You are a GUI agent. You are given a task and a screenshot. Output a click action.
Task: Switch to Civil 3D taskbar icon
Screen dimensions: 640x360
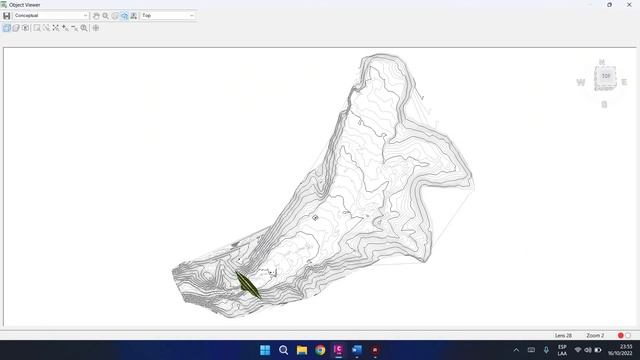click(x=338, y=350)
